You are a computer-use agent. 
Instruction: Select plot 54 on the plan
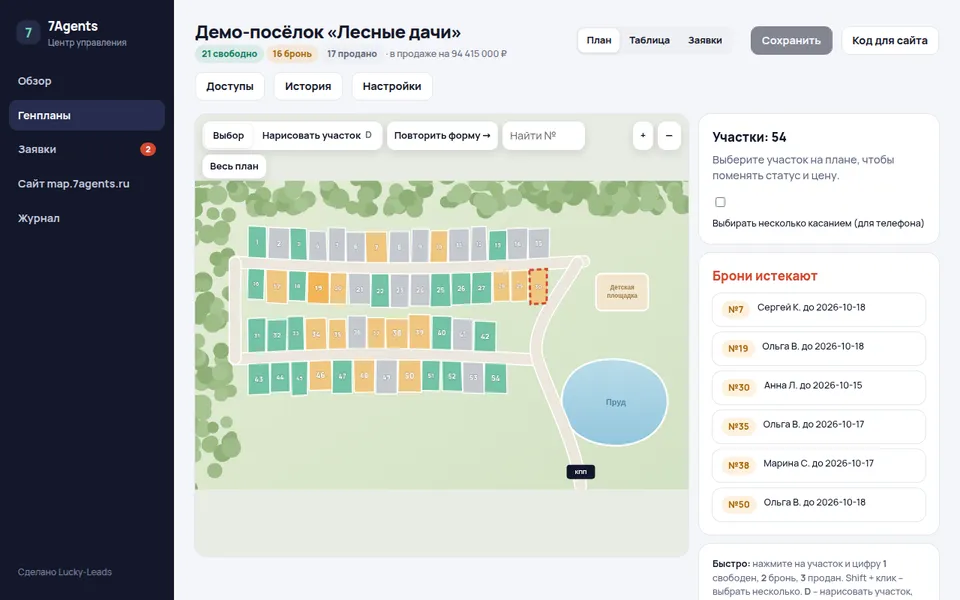click(x=495, y=378)
